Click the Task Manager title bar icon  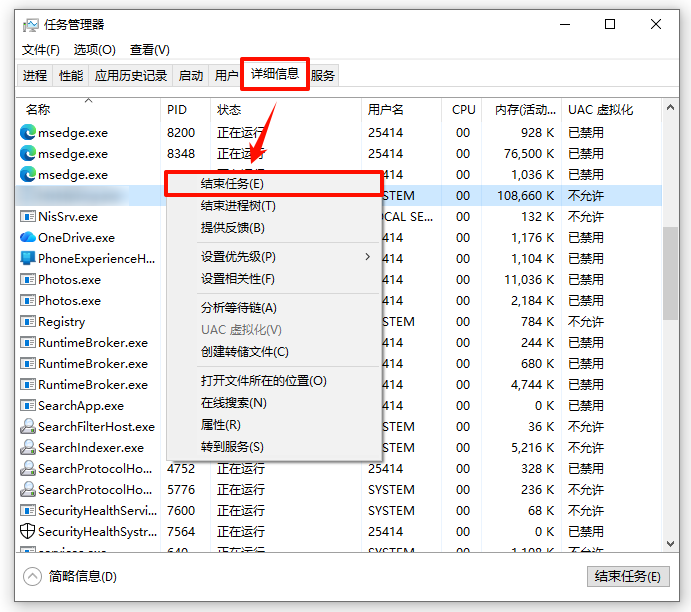(31, 24)
